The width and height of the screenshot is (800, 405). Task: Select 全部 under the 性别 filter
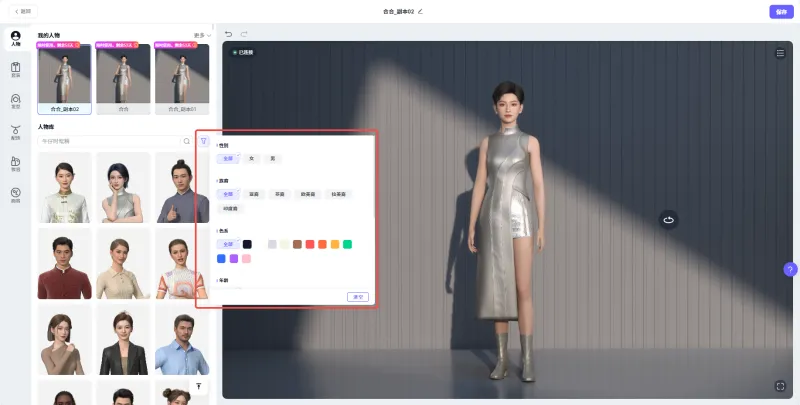pyautogui.click(x=228, y=159)
